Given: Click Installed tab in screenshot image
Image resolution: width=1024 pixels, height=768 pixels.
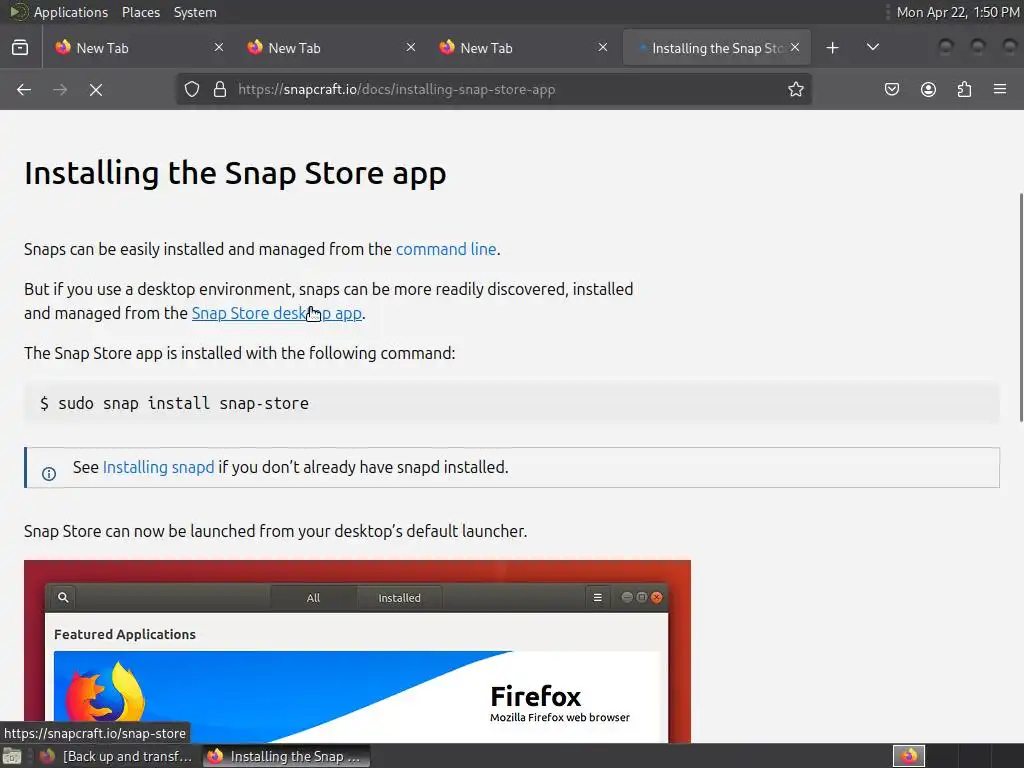Looking at the screenshot, I should 399,598.
